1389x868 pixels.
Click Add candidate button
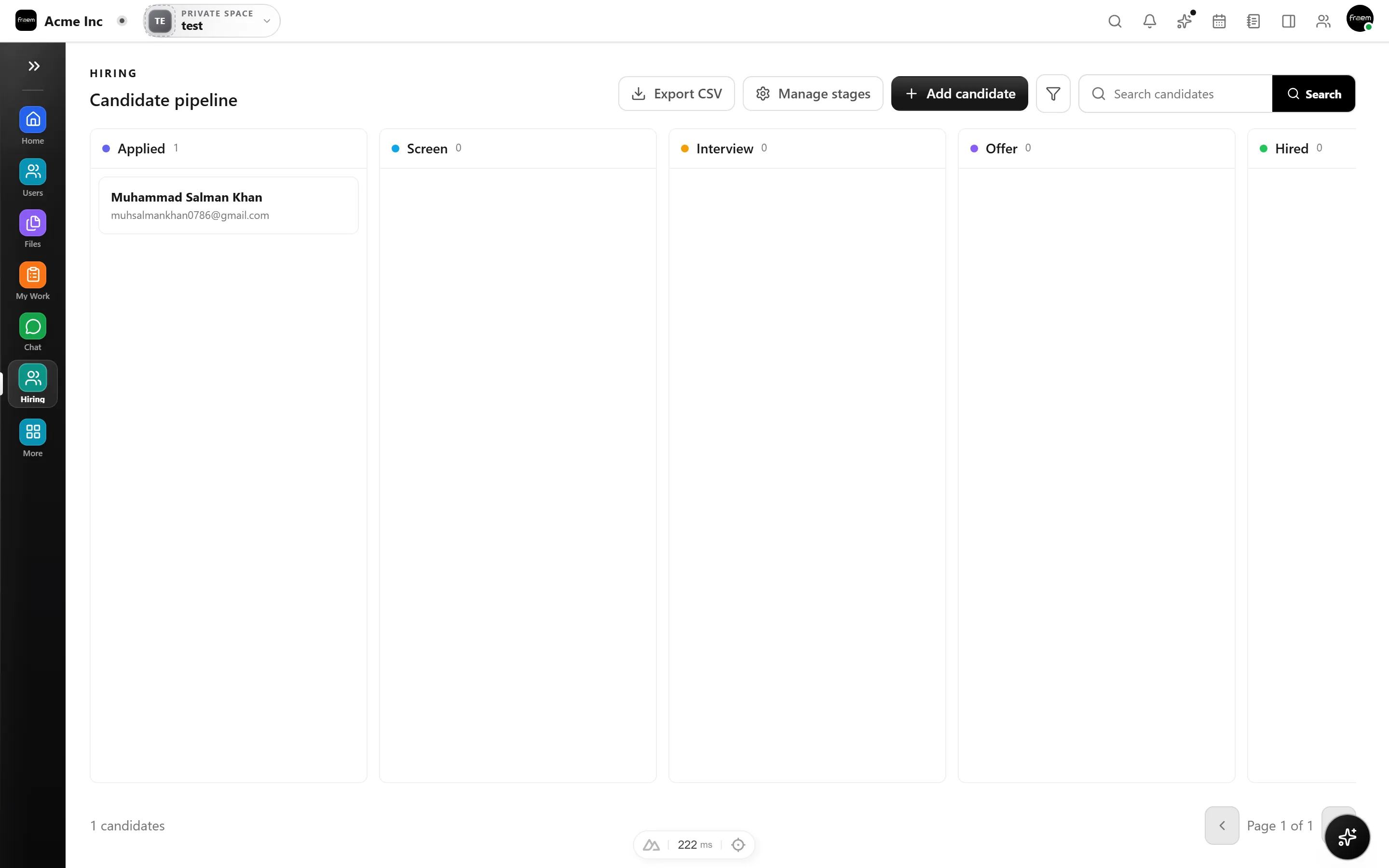coord(960,94)
